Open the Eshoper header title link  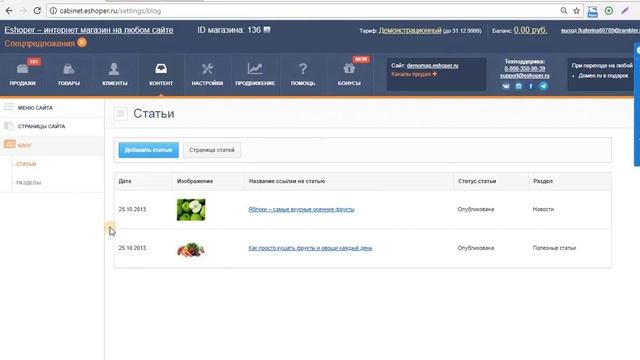89,30
